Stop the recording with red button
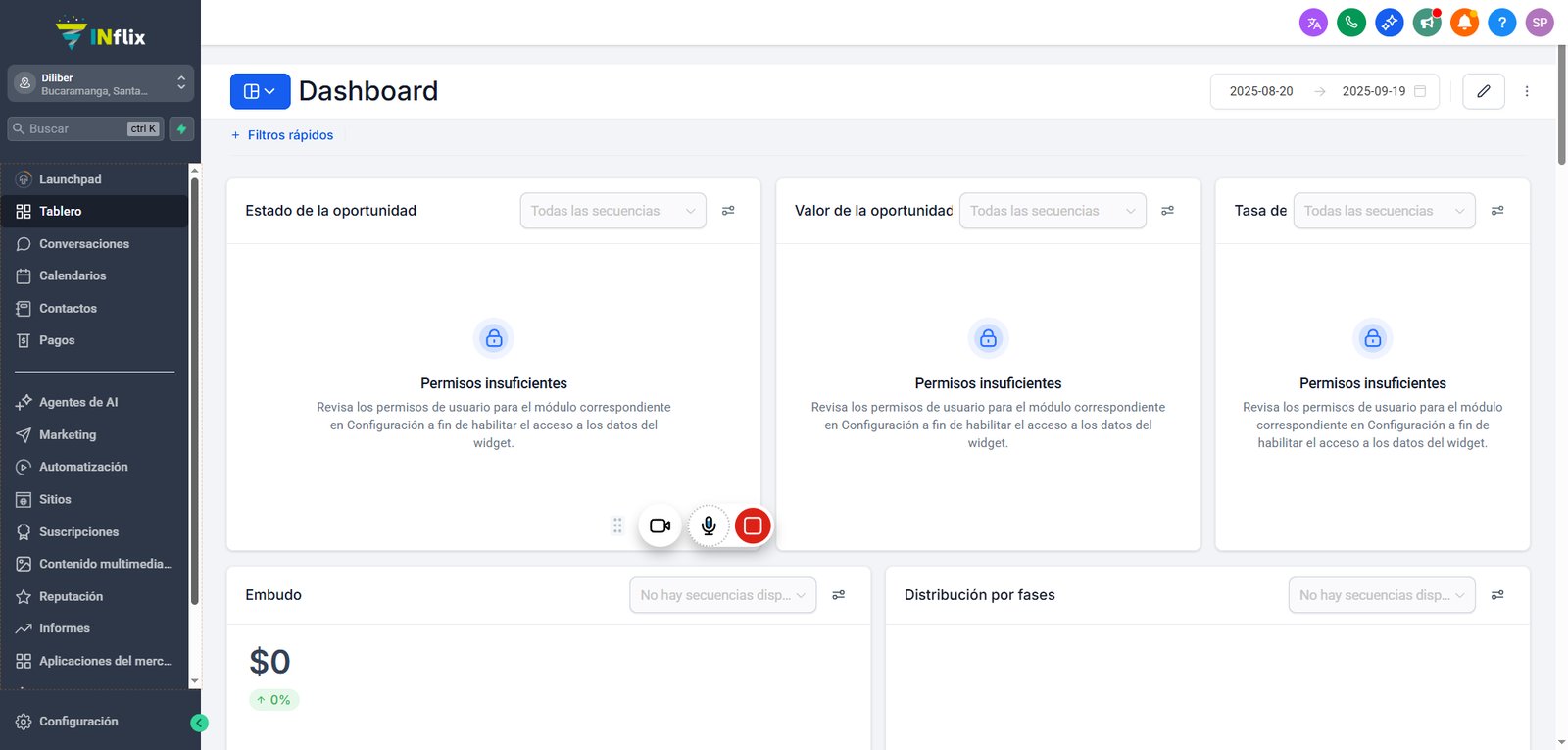 coord(753,525)
